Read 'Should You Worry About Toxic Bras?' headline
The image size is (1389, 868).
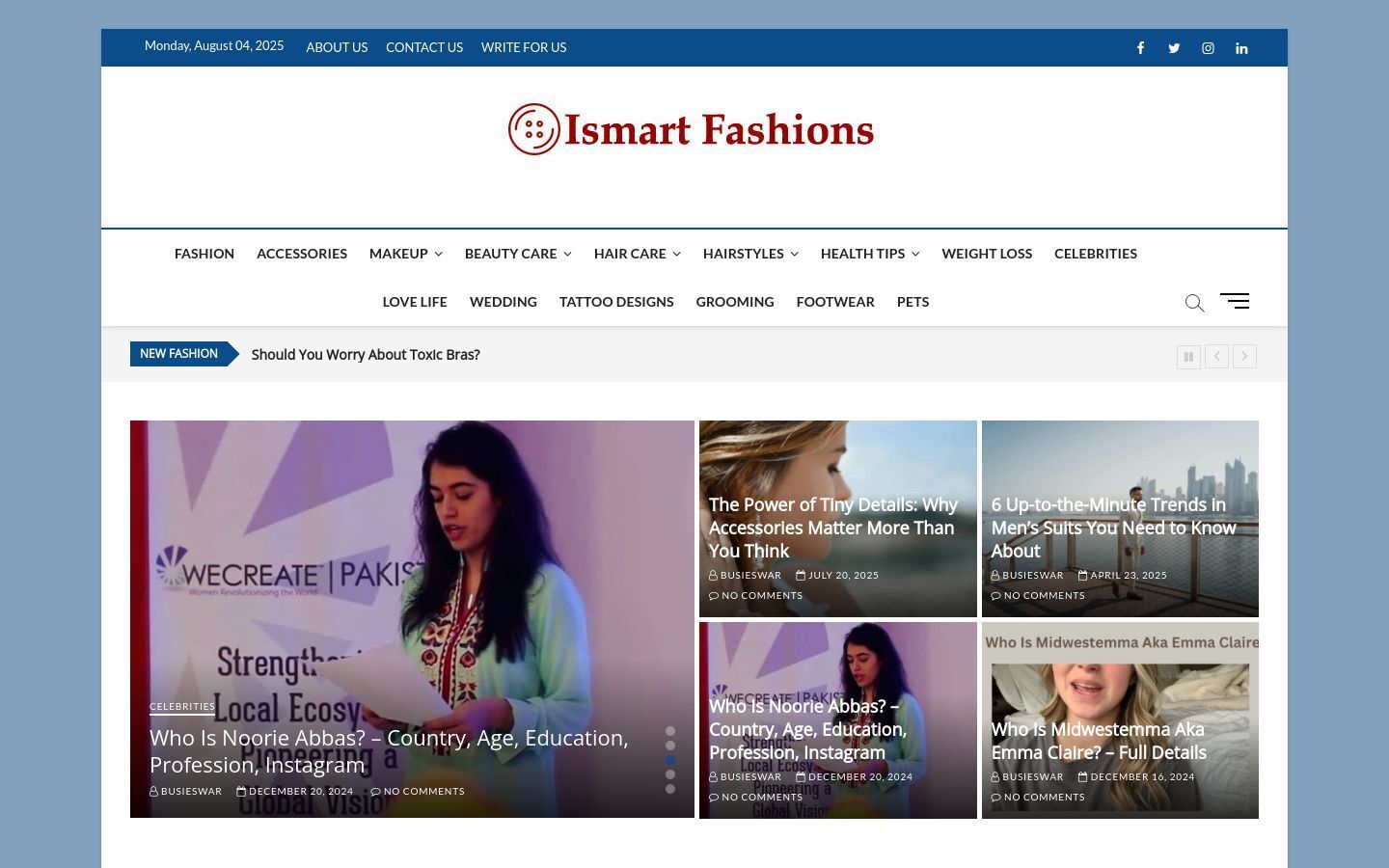(x=366, y=355)
